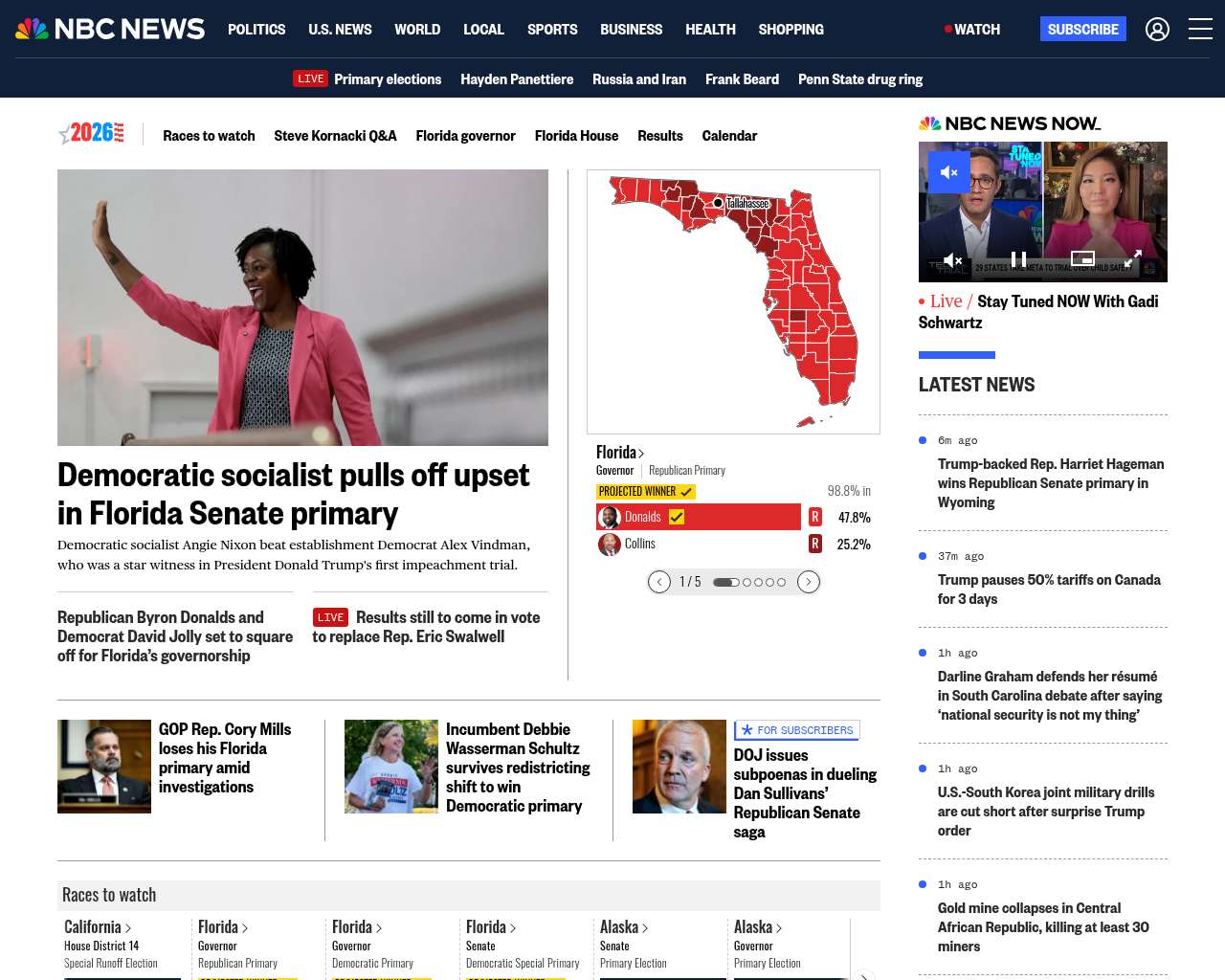1225x980 pixels.
Task: Select the Races to watch tab
Action: click(x=209, y=136)
